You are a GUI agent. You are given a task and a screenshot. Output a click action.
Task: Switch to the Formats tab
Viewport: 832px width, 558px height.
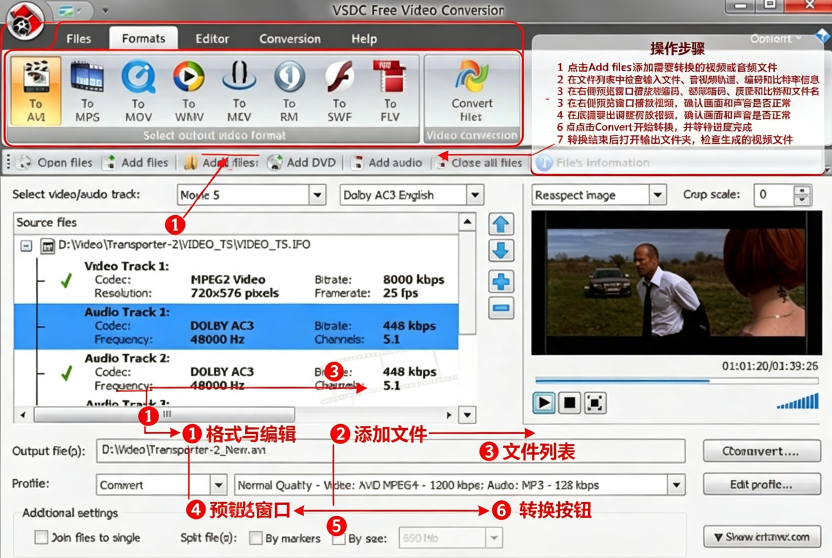pyautogui.click(x=143, y=38)
